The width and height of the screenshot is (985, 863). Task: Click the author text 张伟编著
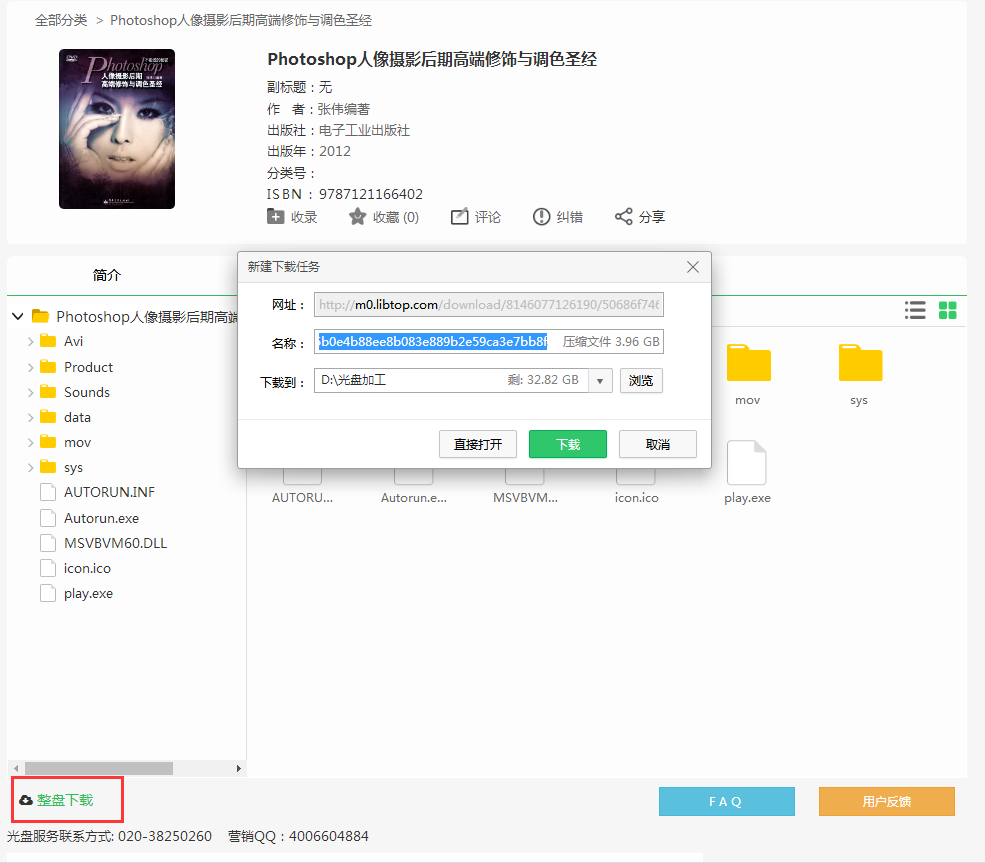[x=344, y=109]
